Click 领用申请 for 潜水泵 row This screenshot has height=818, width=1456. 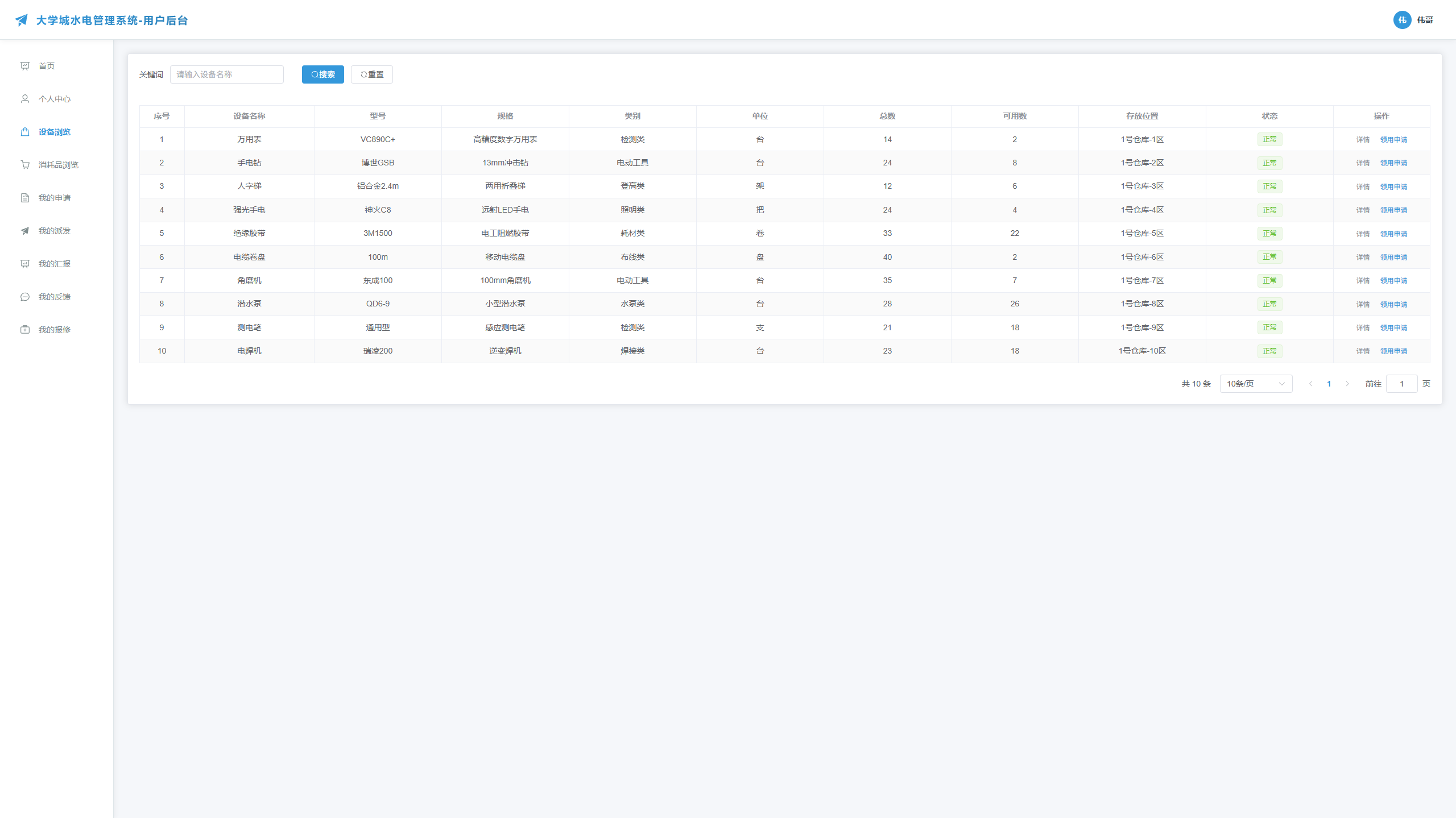pos(1393,305)
